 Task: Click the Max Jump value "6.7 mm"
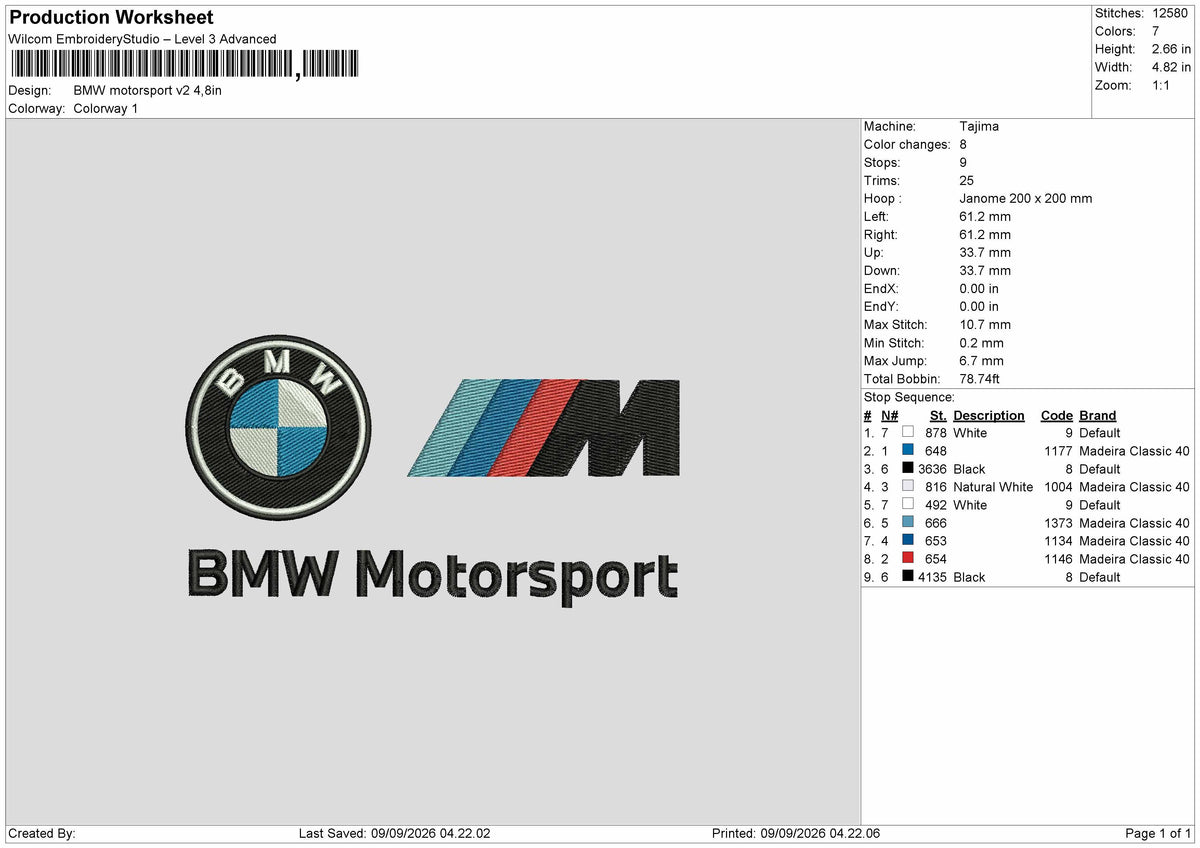[981, 361]
